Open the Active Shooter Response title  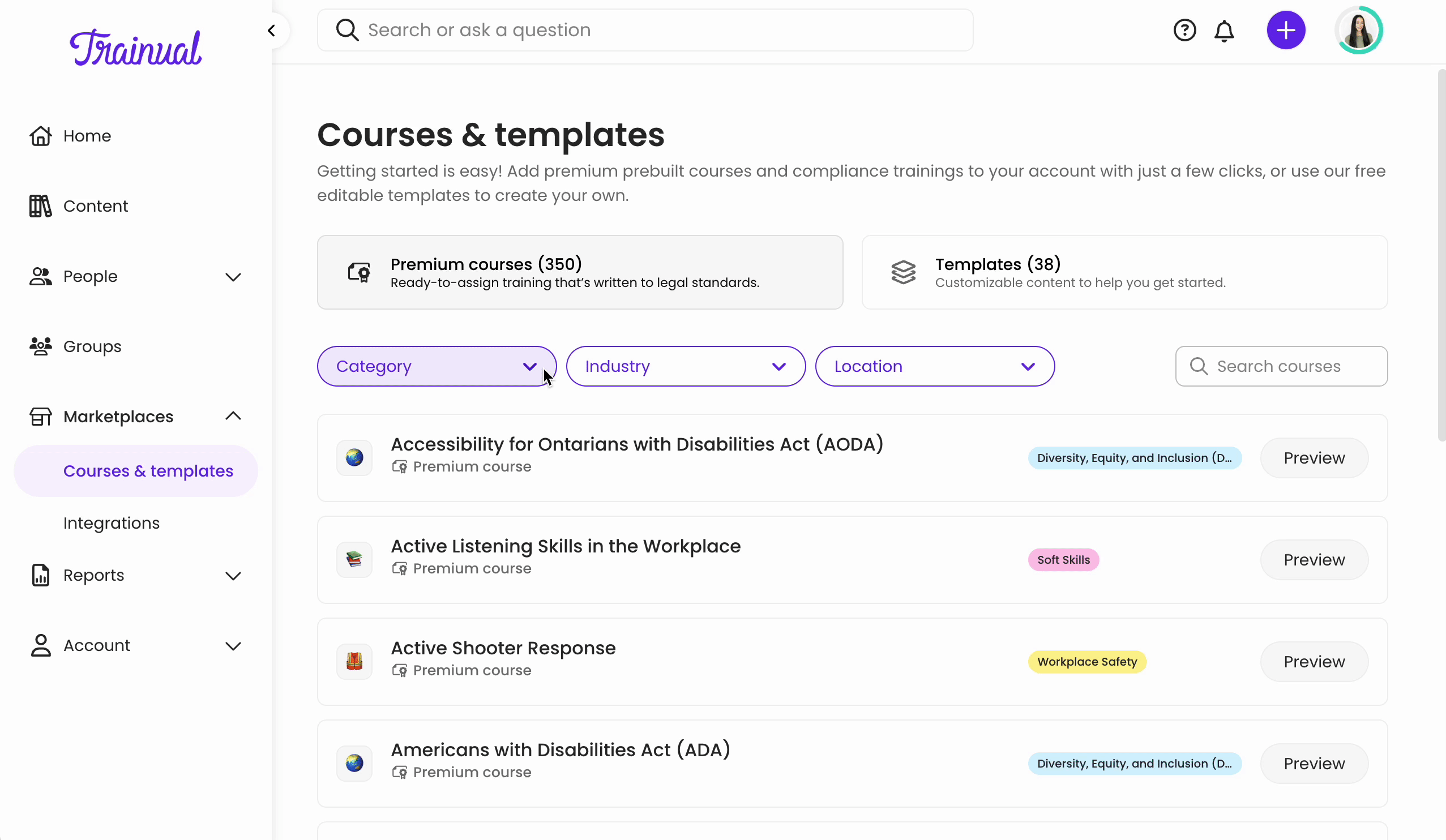pyautogui.click(x=503, y=648)
